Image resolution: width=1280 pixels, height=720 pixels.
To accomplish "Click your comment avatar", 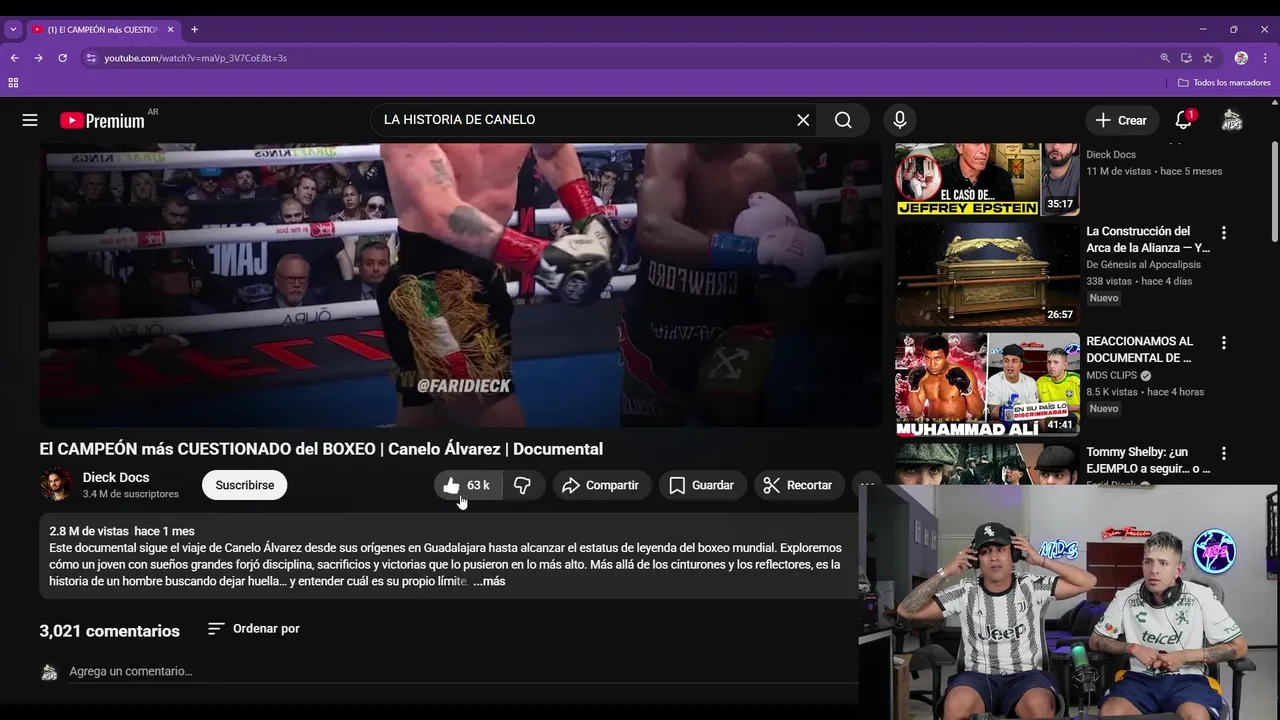I will (x=49, y=672).
